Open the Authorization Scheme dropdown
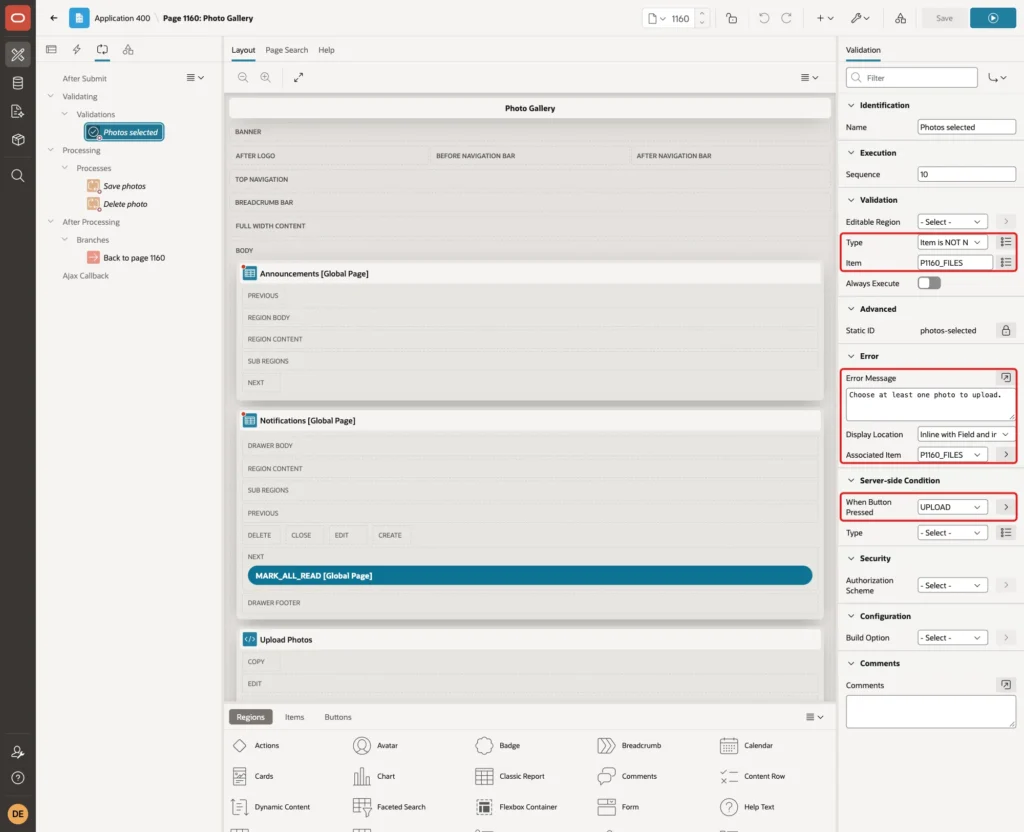The height and width of the screenshot is (832, 1024). tap(952, 585)
